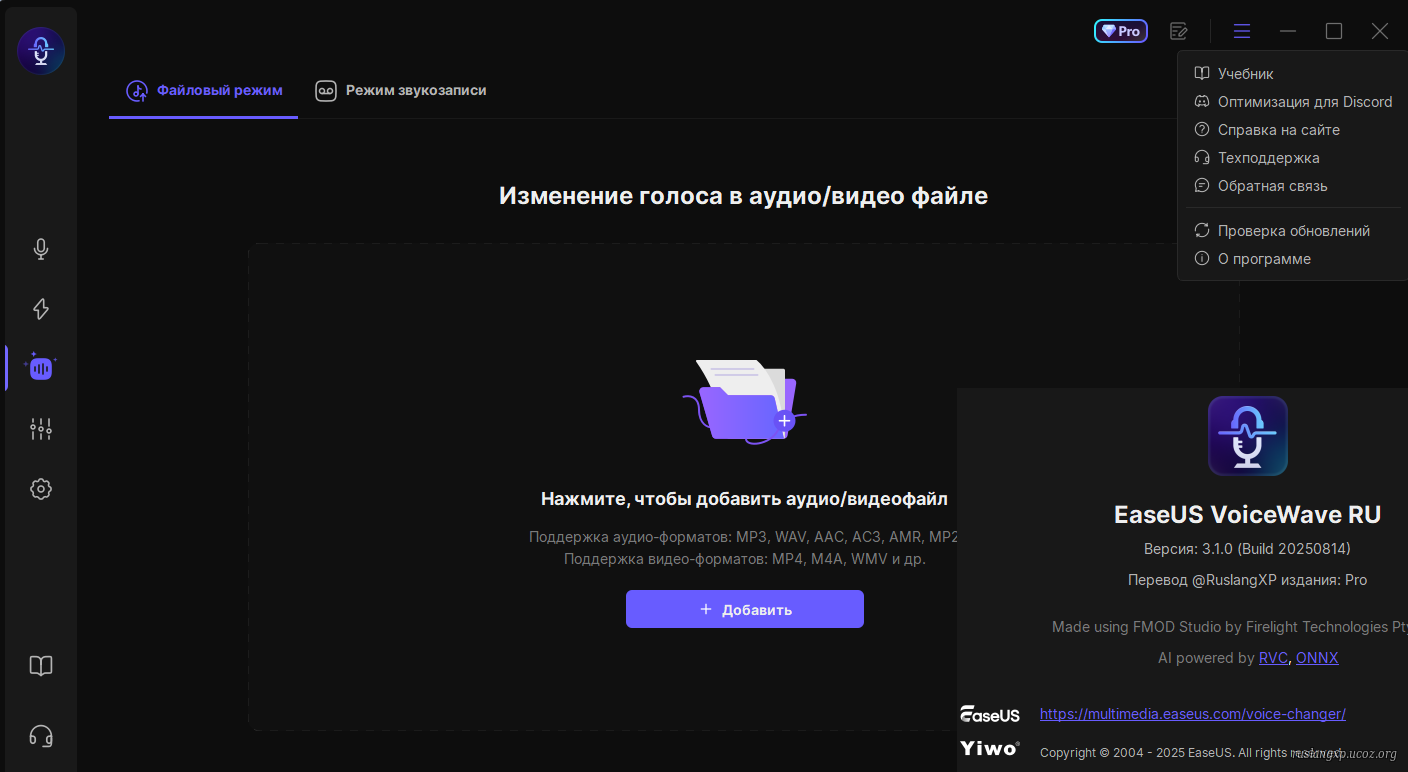
Task: Click the Перевод @RuslangXP издания: Pro text
Action: [x=1247, y=580]
